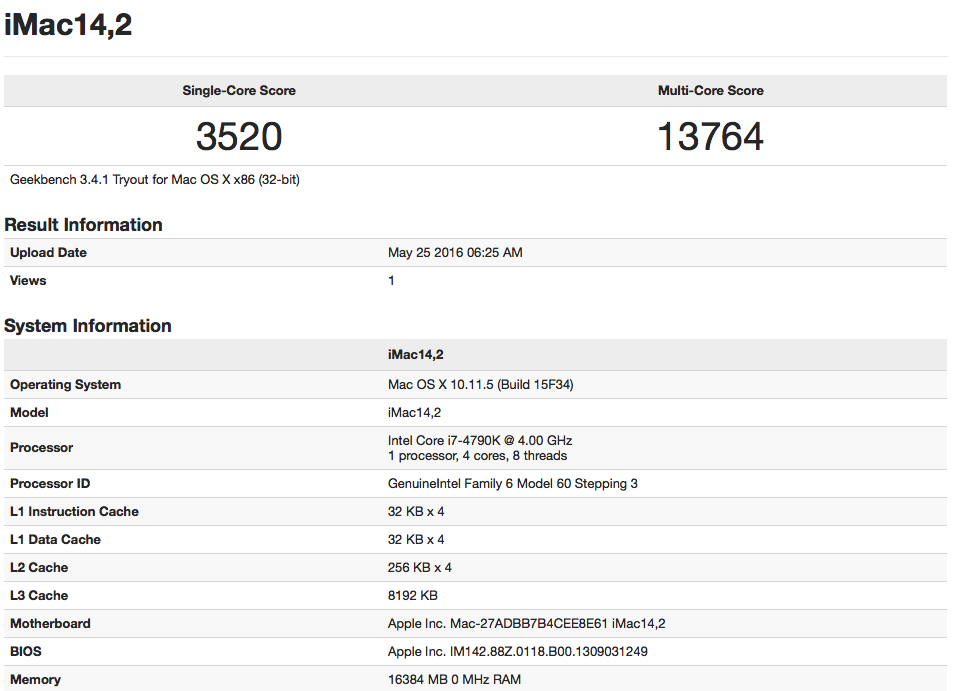Viewport: 954px width, 691px height.
Task: Click the Processor ID label
Action: 50,484
